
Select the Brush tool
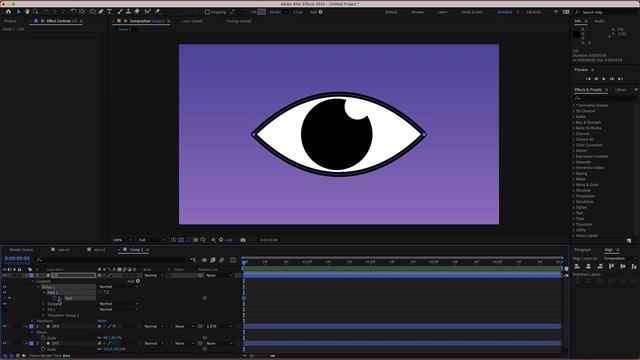pos(120,12)
